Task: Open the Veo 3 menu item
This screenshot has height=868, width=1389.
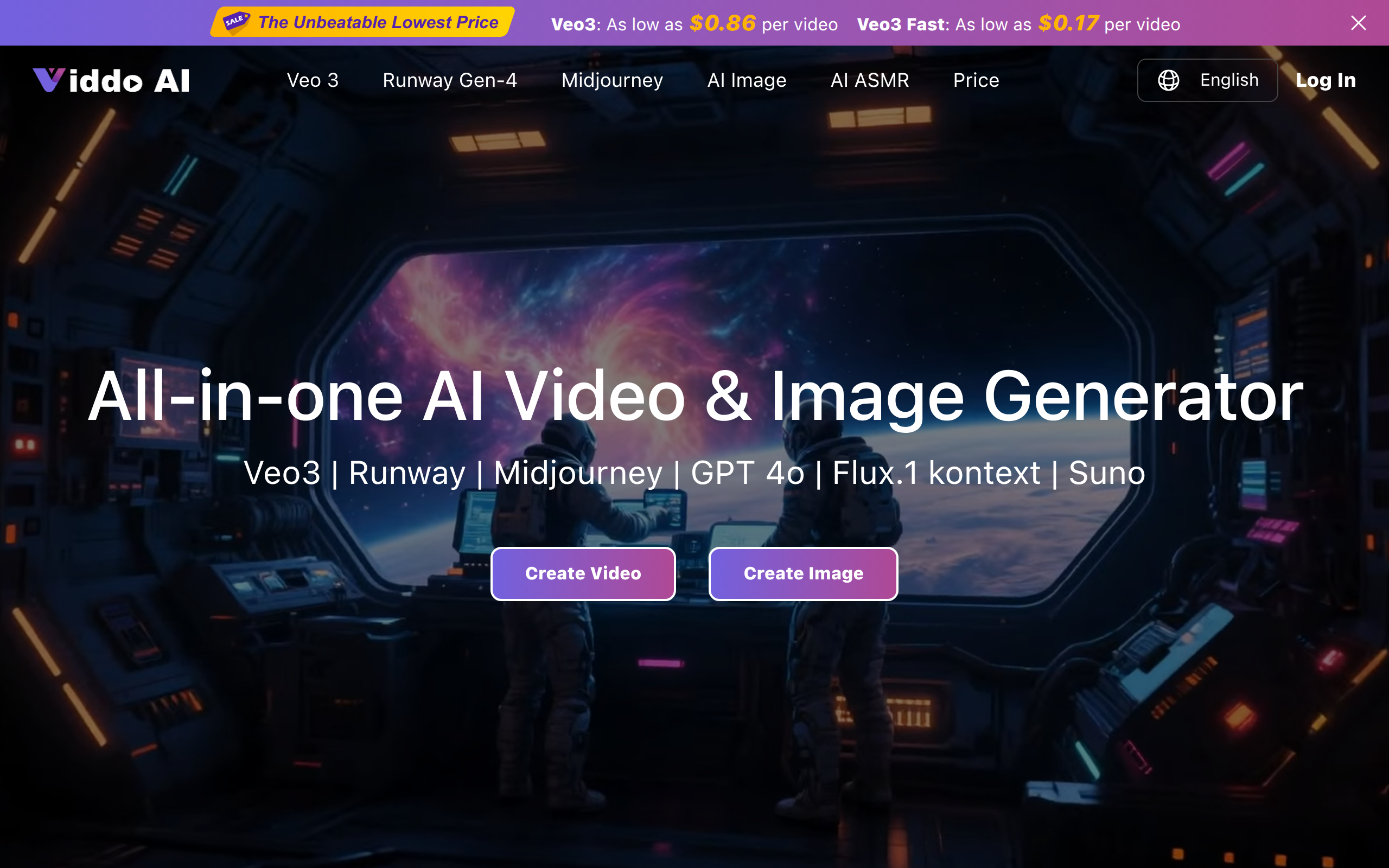Action: 313,80
